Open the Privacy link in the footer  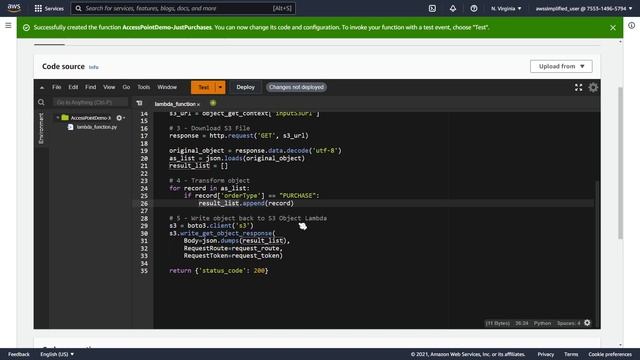[546, 354]
